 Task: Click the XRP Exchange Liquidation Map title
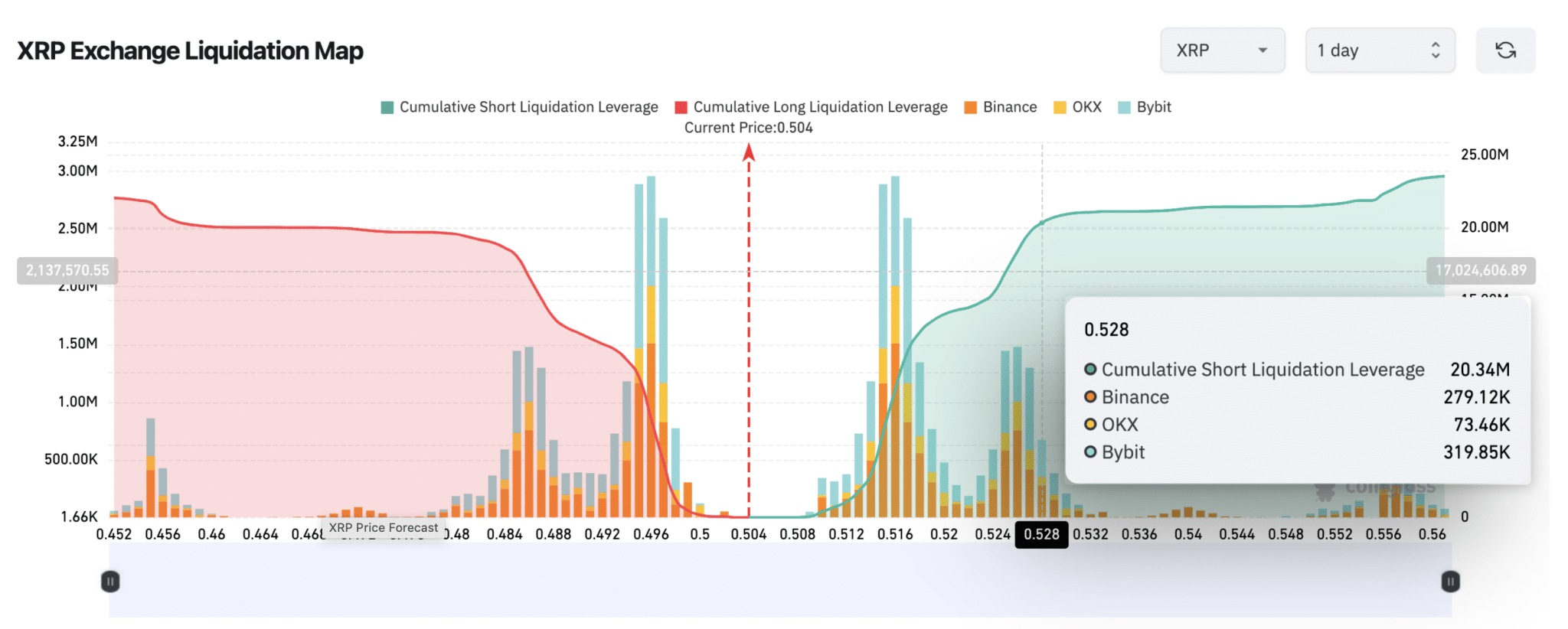(190, 51)
